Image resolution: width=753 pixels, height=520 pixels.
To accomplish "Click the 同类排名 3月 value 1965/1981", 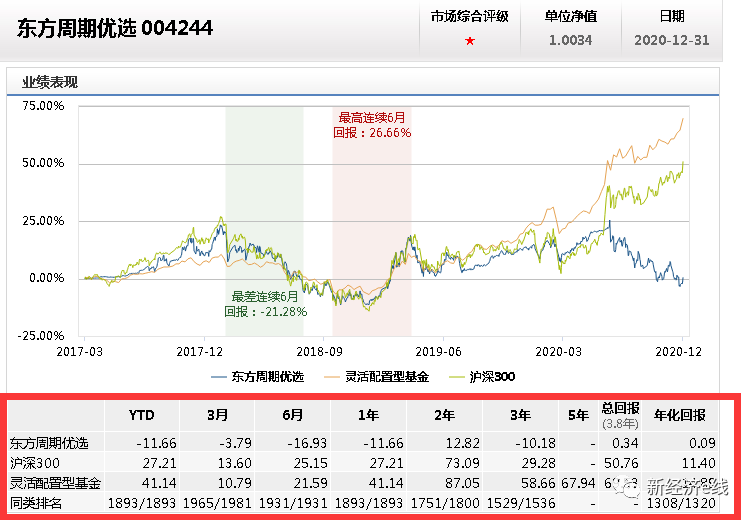I will pyautogui.click(x=218, y=503).
